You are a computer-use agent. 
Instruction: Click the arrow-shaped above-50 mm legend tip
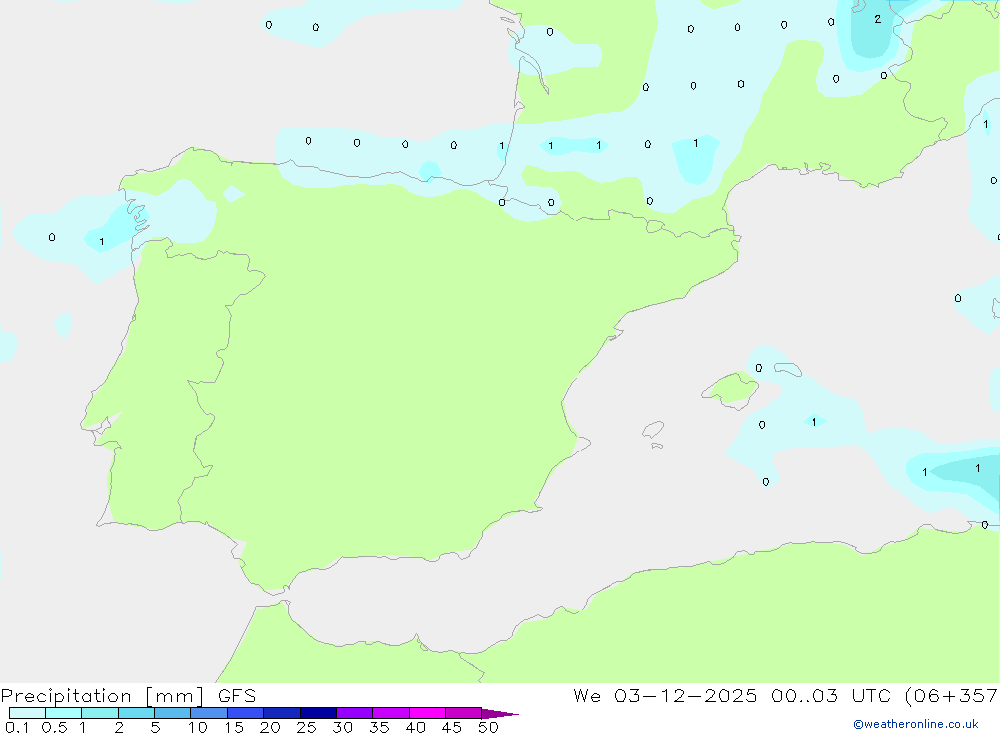tap(499, 714)
